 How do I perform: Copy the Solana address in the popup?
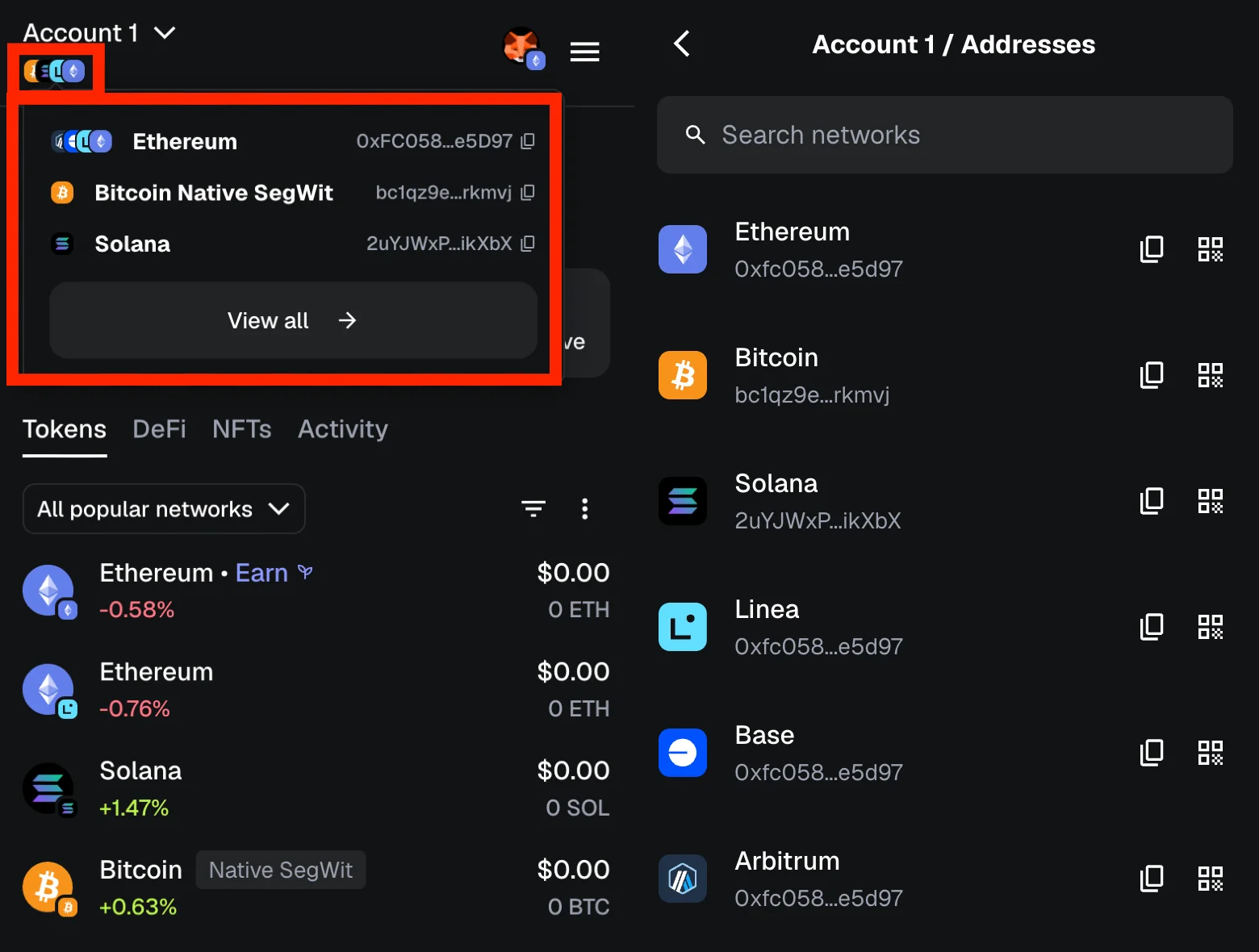527,244
